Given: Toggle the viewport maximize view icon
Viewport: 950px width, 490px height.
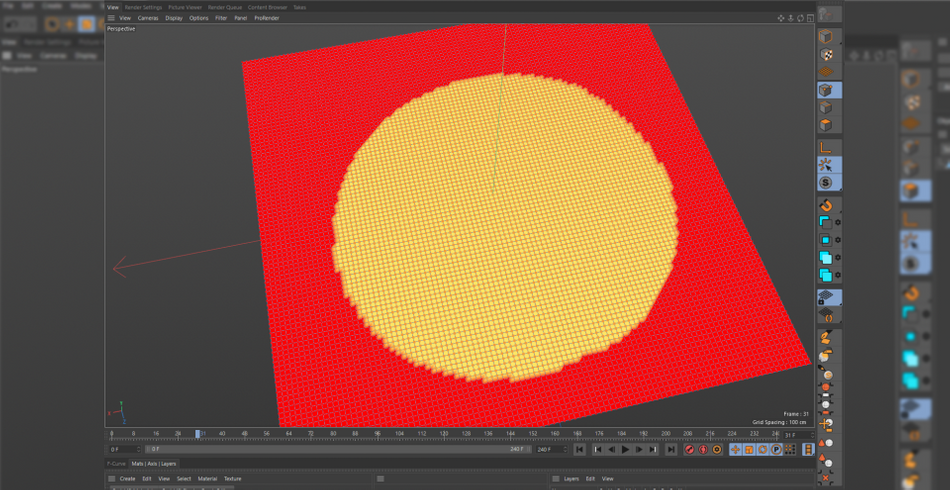Looking at the screenshot, I should click(809, 18).
